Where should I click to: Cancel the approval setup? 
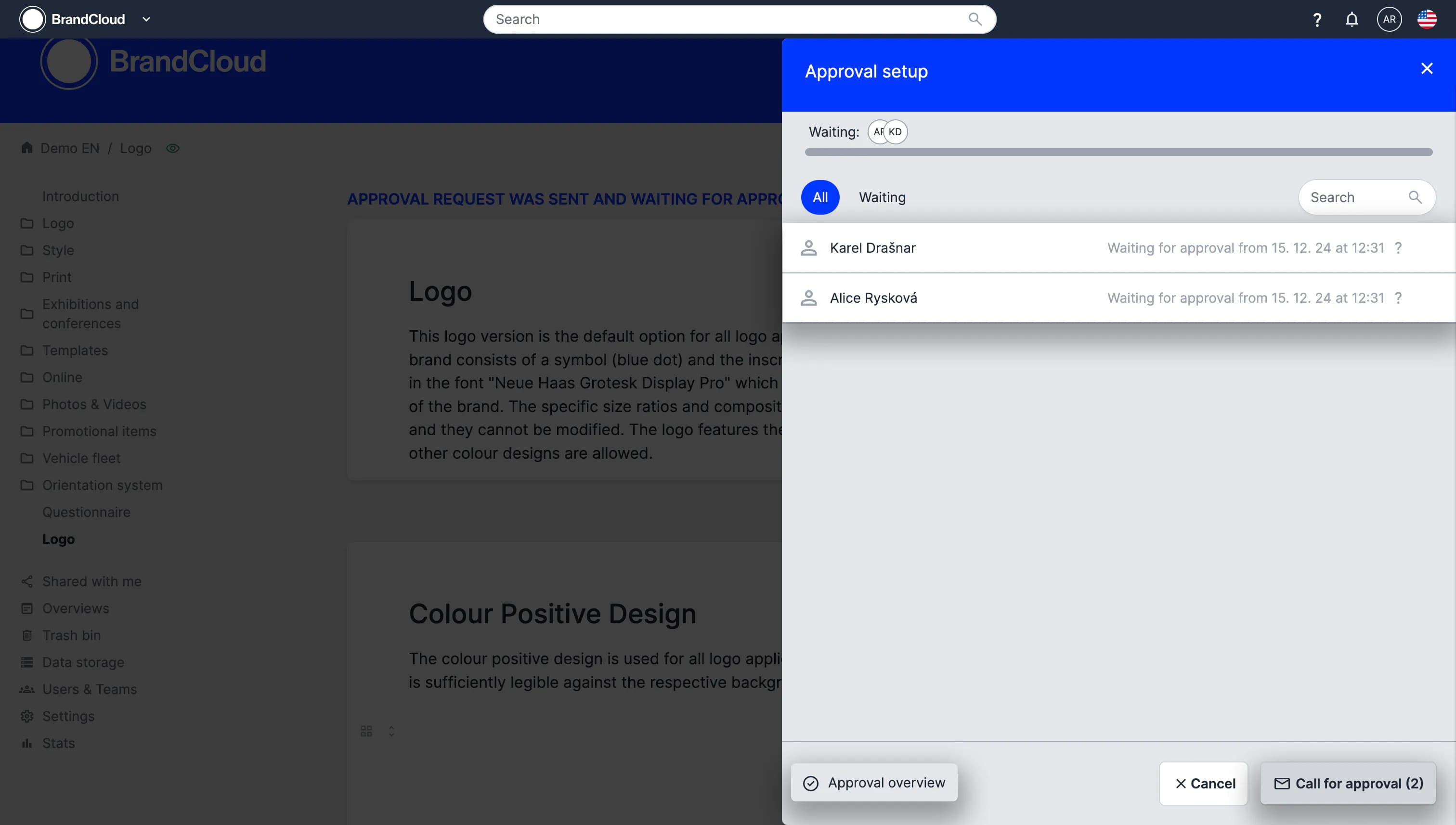coord(1203,784)
